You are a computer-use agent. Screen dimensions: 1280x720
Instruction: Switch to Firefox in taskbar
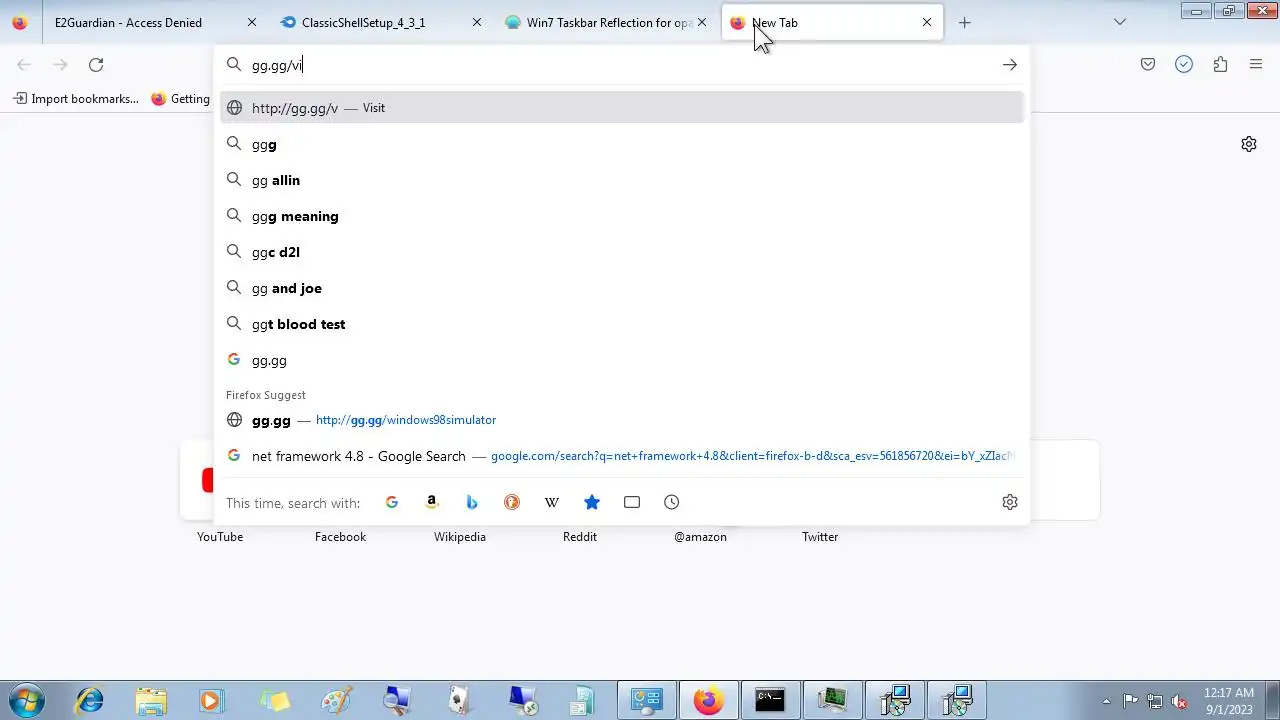[708, 700]
